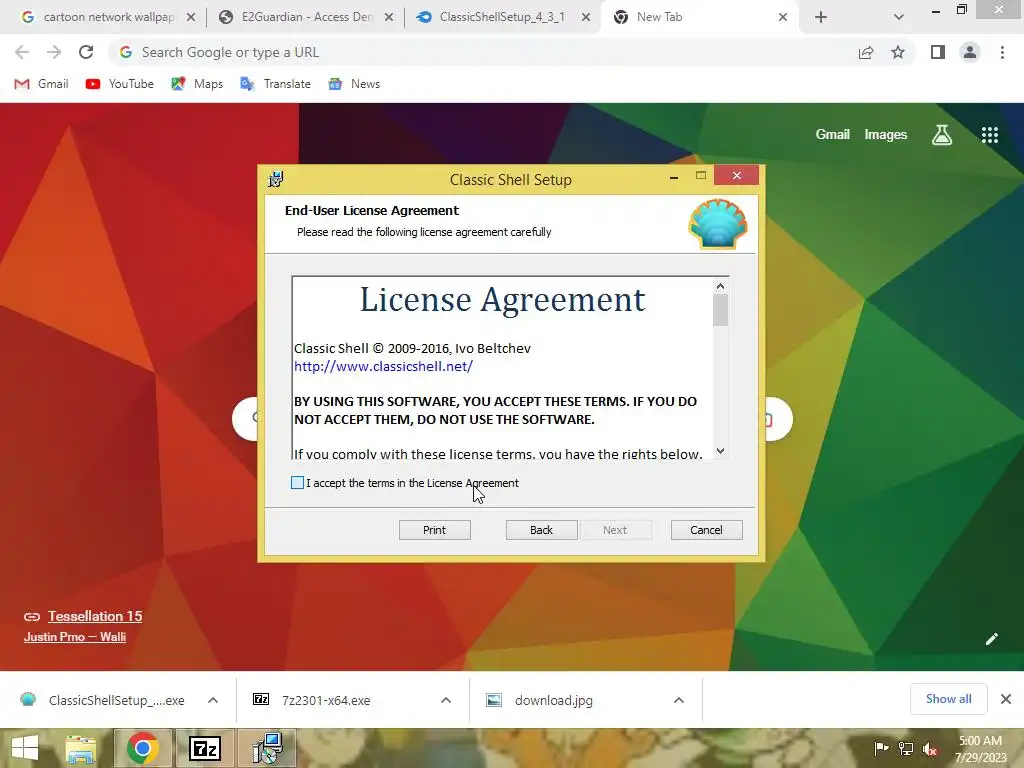Image resolution: width=1024 pixels, height=768 pixels.
Task: Close the ClassicShellSetup tab
Action: point(586,18)
